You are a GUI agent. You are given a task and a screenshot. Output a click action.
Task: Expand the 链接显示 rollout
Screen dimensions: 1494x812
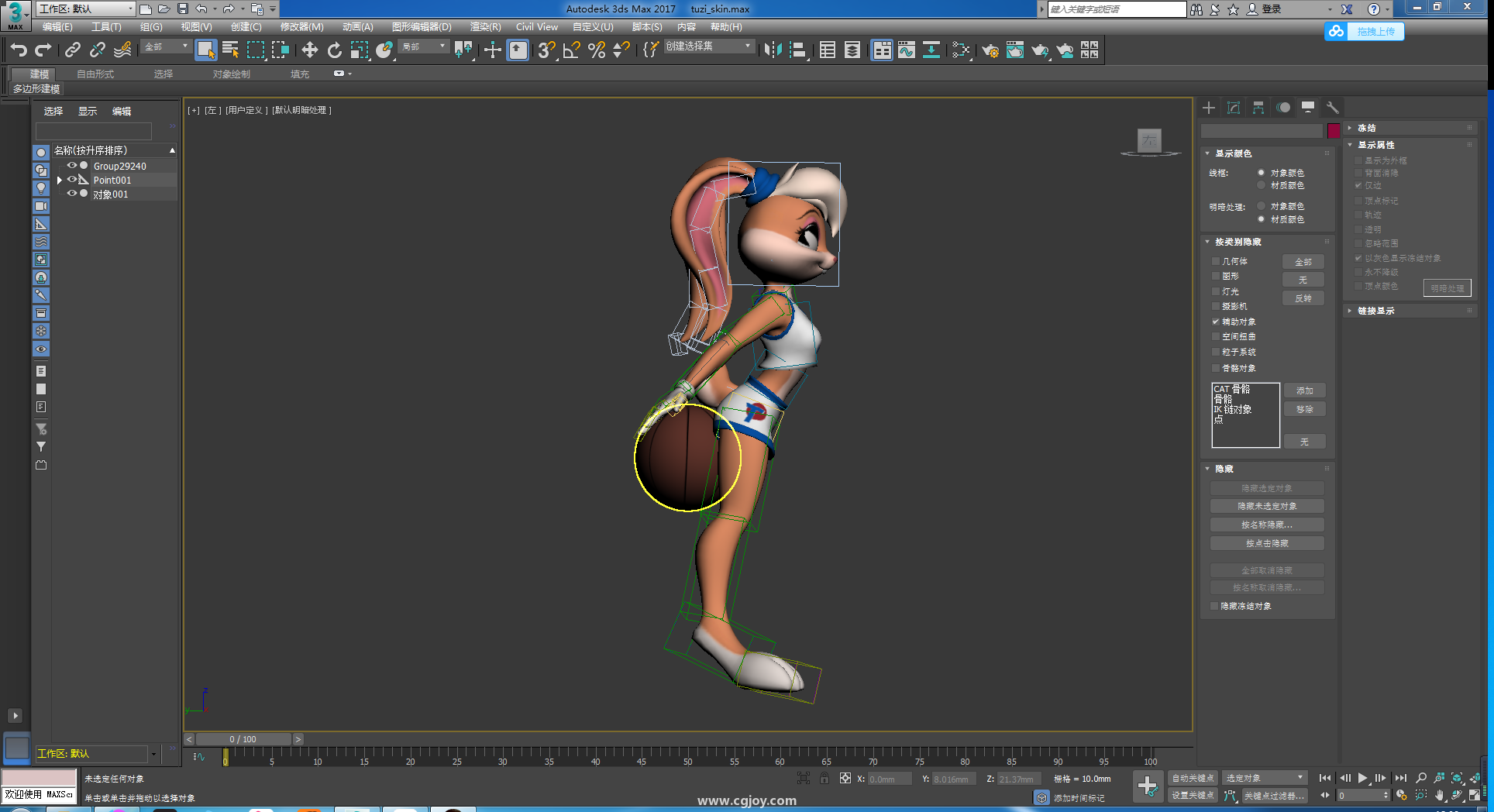coord(1410,311)
